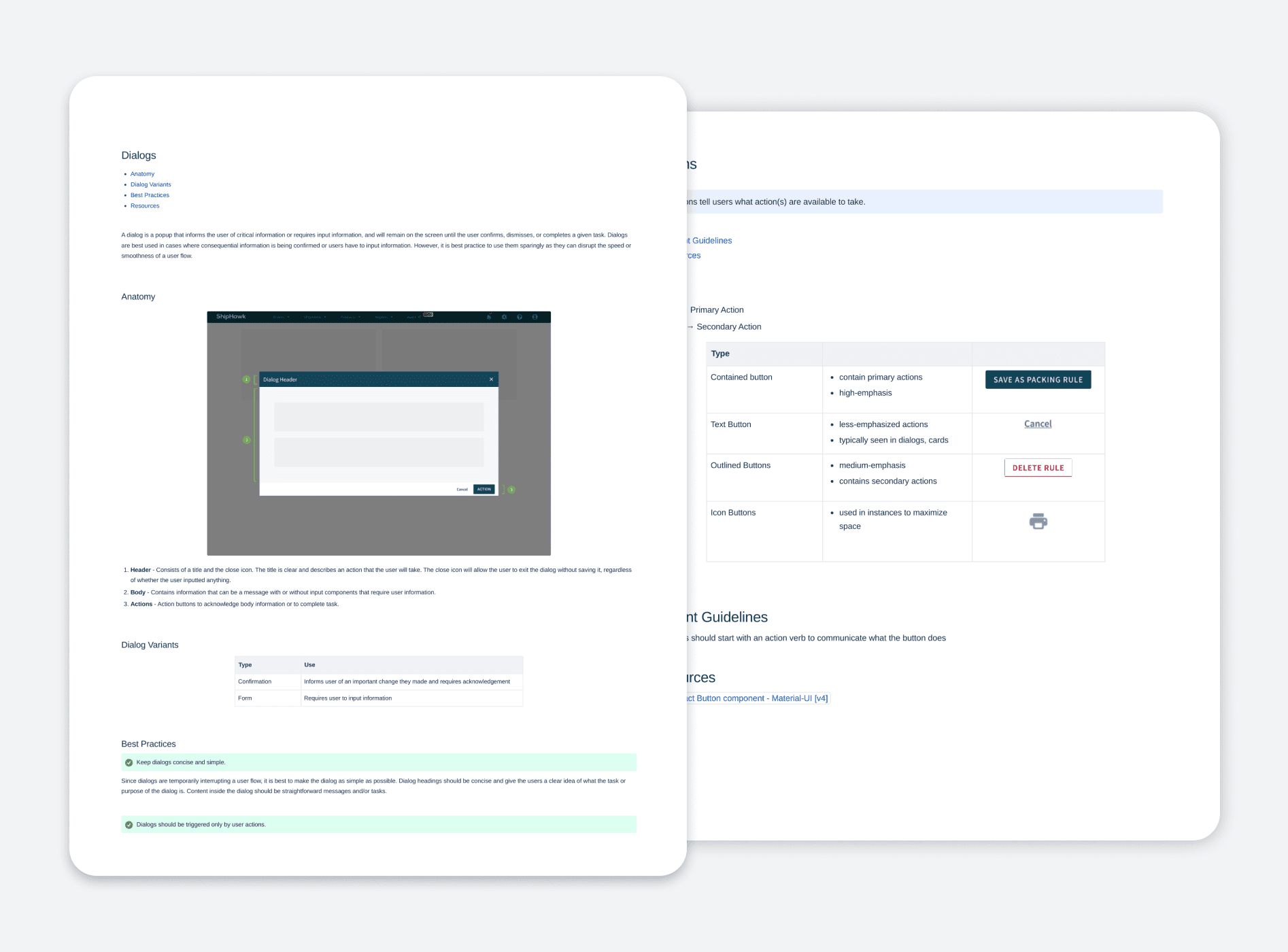
Task: Click the printer icon button in Buttons table
Action: click(x=1038, y=522)
